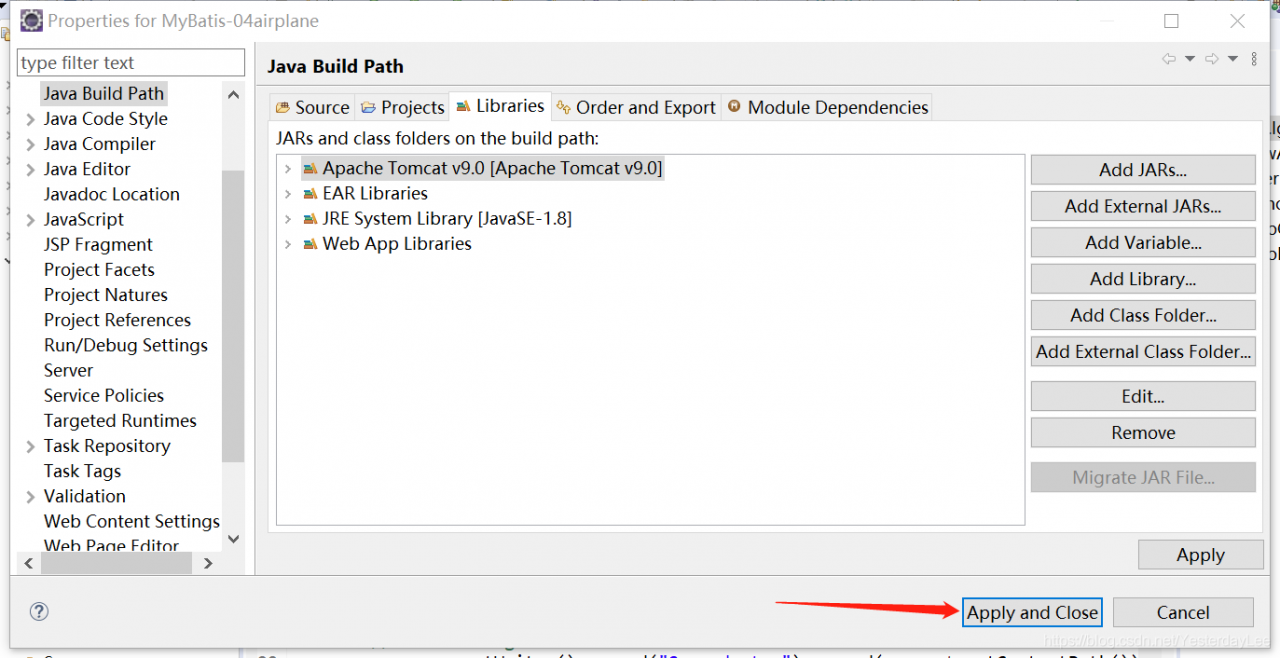
Task: Expand the Apache Tomcat v9.0 library node
Action: (x=288, y=169)
